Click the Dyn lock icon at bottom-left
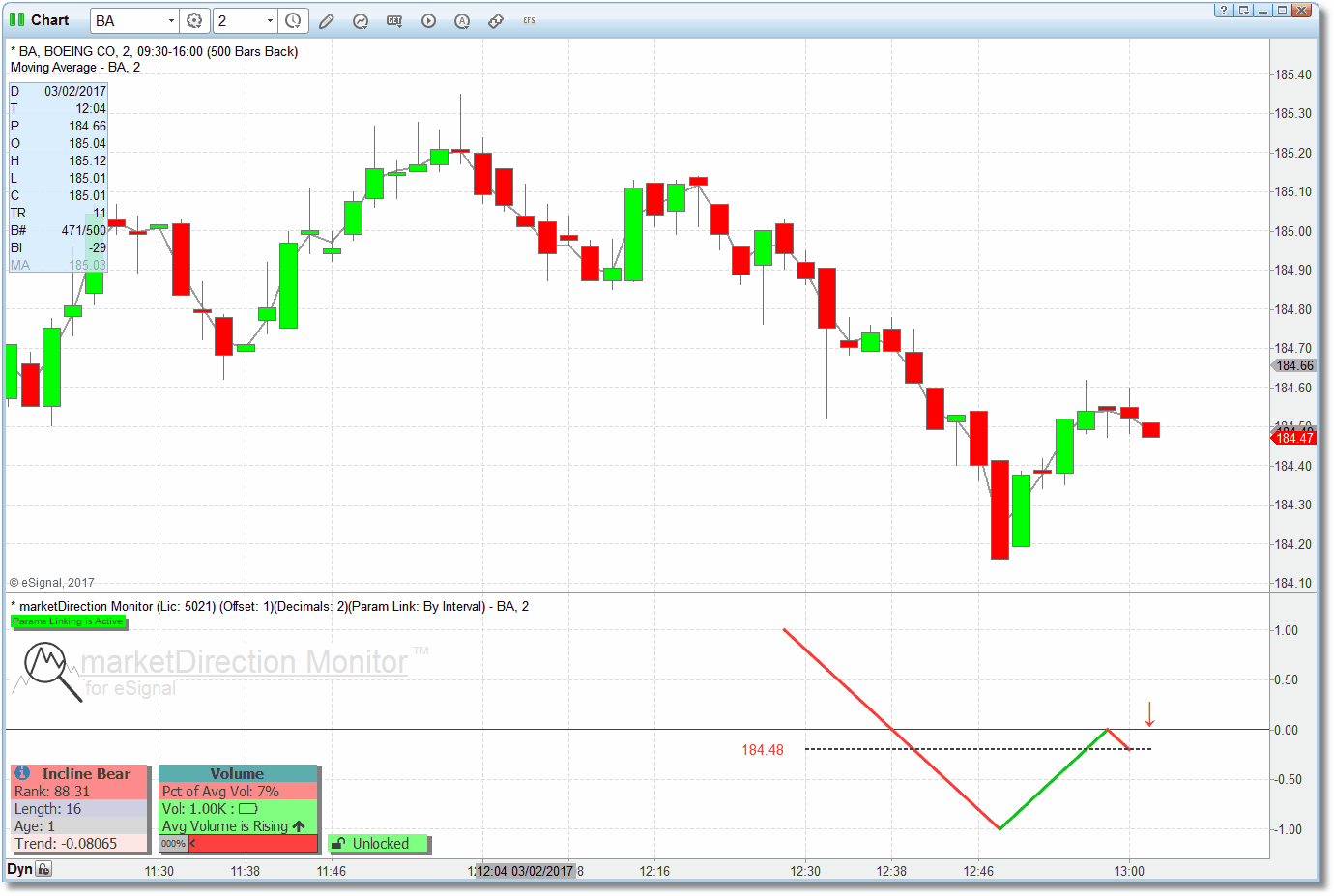The width and height of the screenshot is (1334, 896). point(43,869)
